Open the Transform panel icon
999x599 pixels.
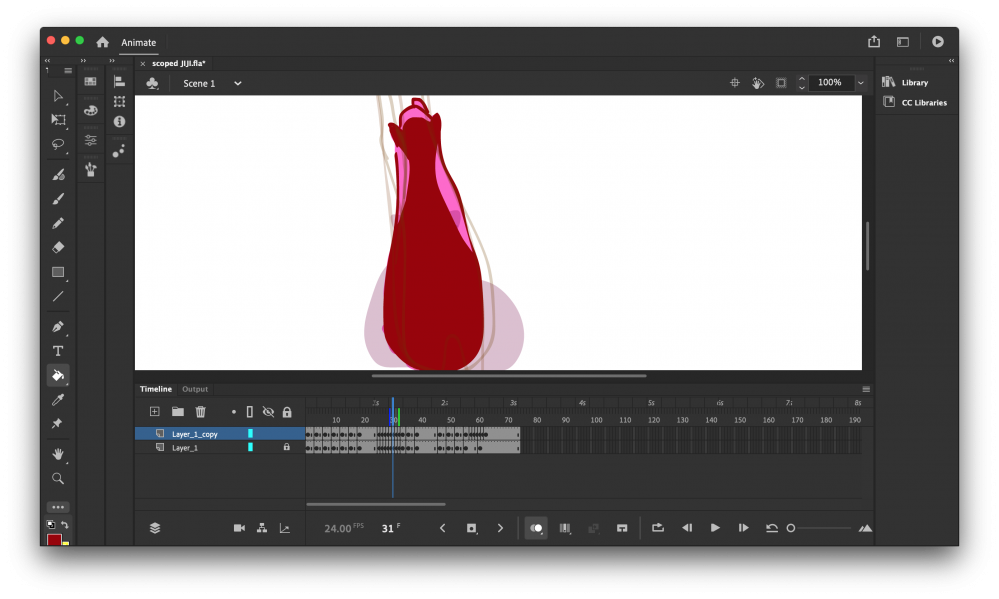[119, 101]
